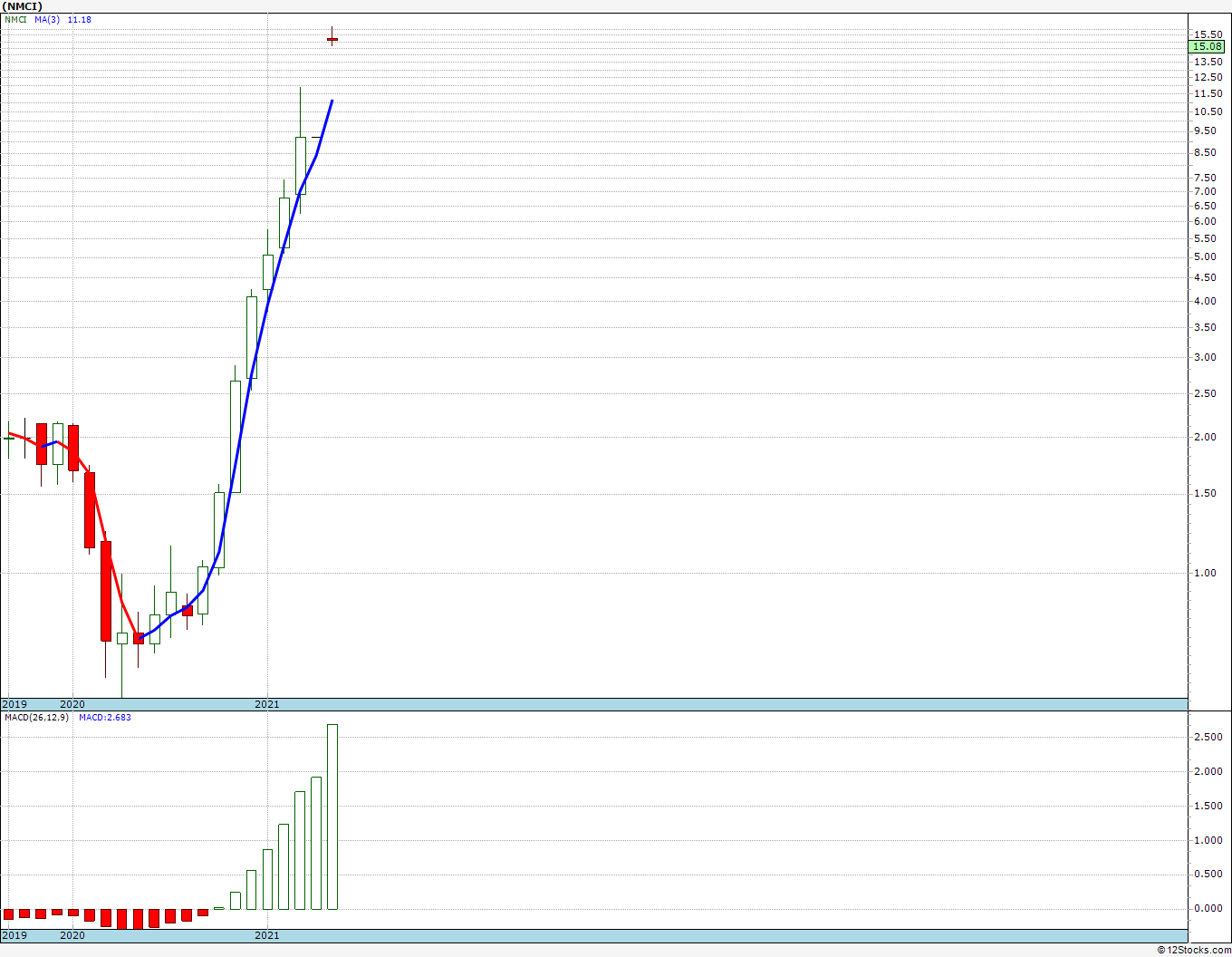Select the 2021 marker on price timeline
This screenshot has width=1232, height=957.
pyautogui.click(x=266, y=704)
